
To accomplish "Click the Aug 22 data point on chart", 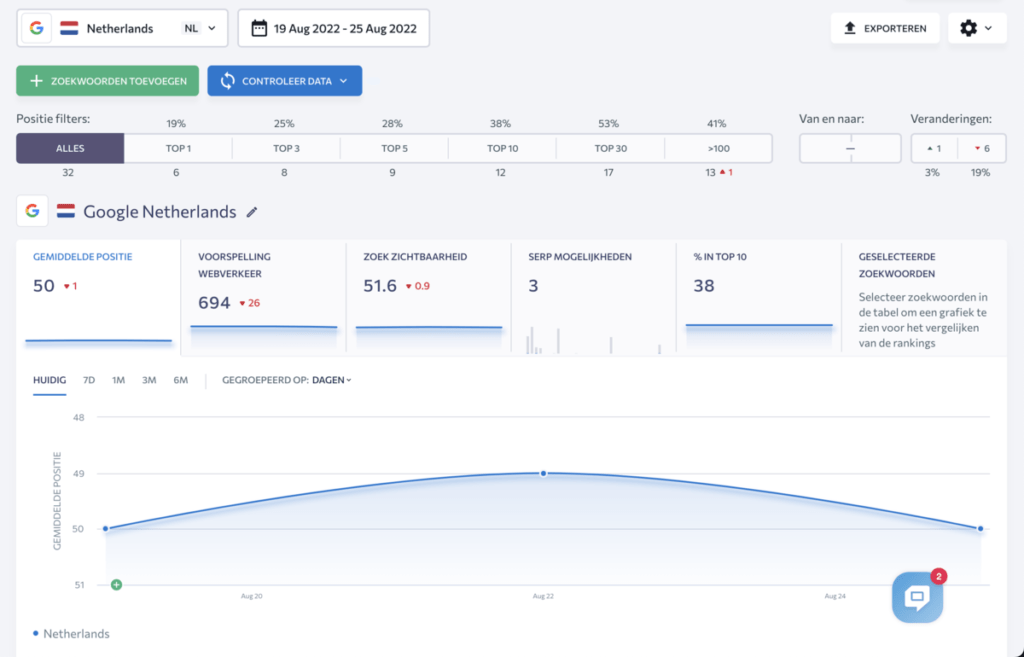I will click(543, 473).
